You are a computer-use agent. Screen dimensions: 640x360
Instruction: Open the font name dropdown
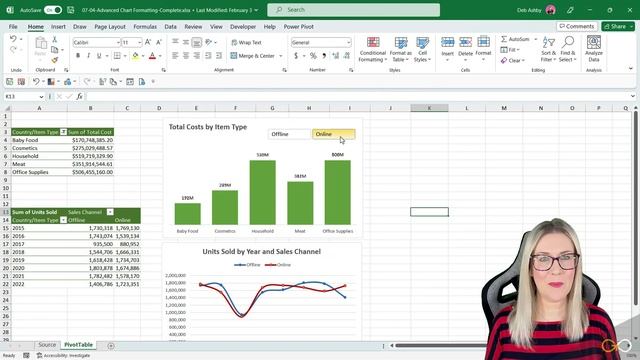pos(118,42)
